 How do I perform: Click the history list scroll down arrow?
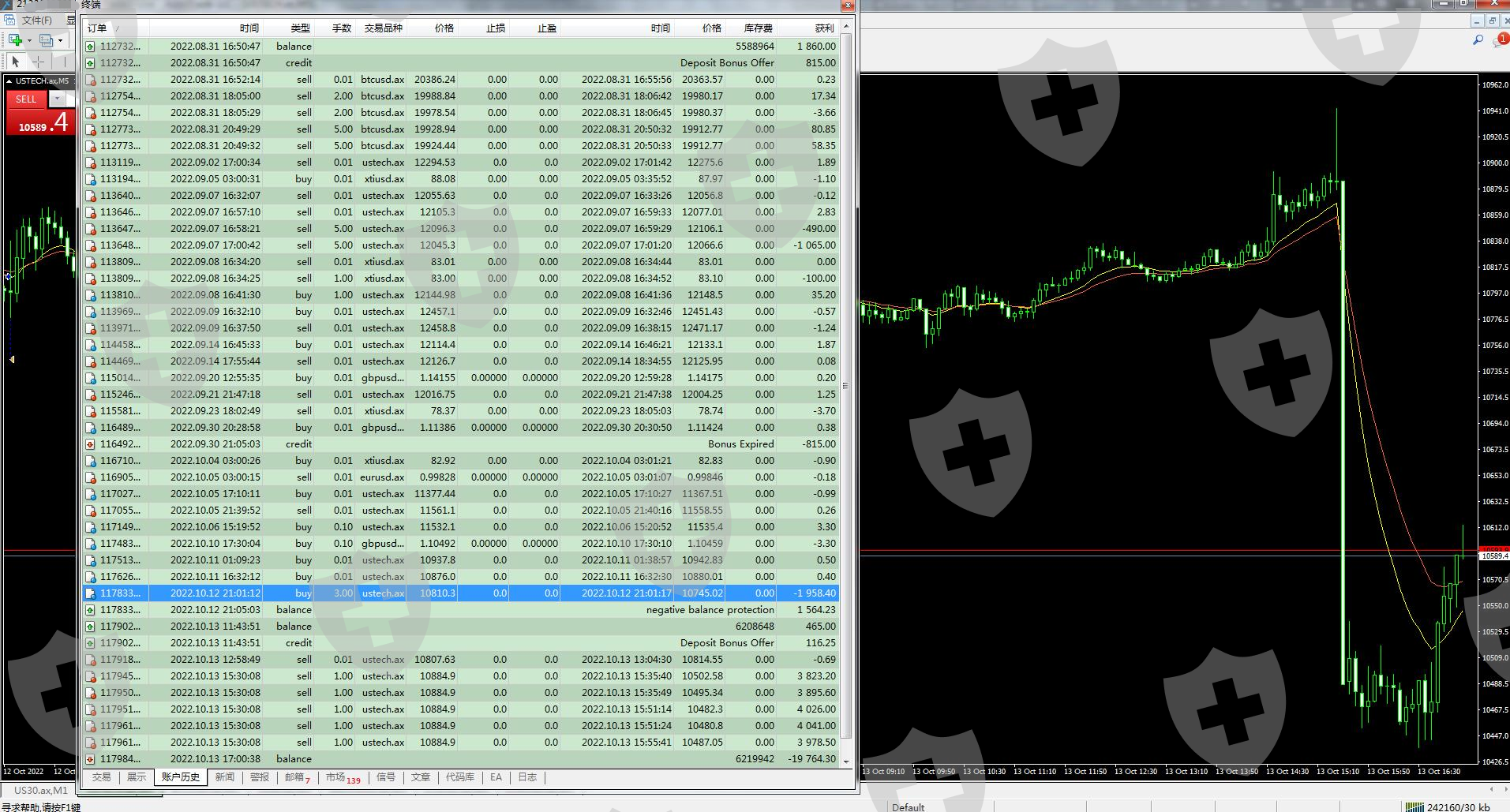tap(846, 761)
